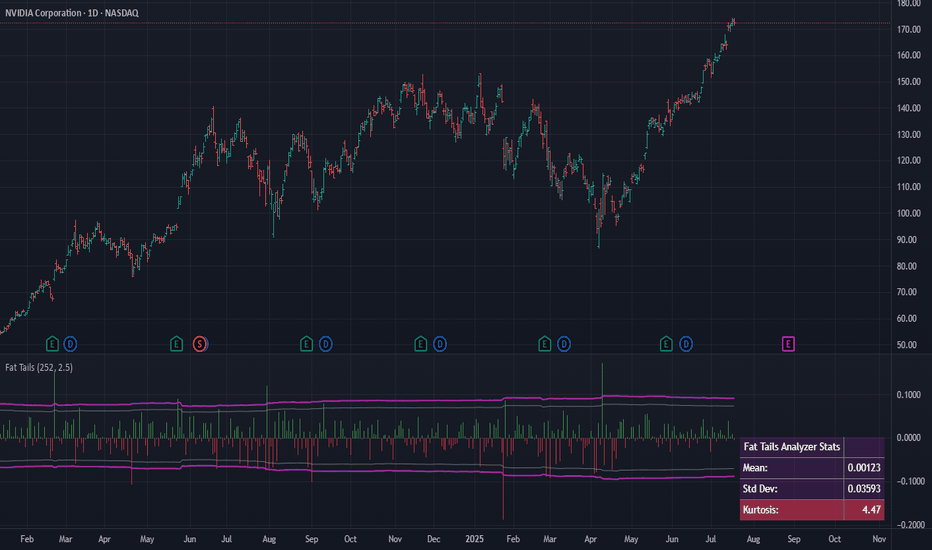Viewport: 932px width, 550px height.
Task: Click the 170.00 price scale label
Action: point(909,29)
